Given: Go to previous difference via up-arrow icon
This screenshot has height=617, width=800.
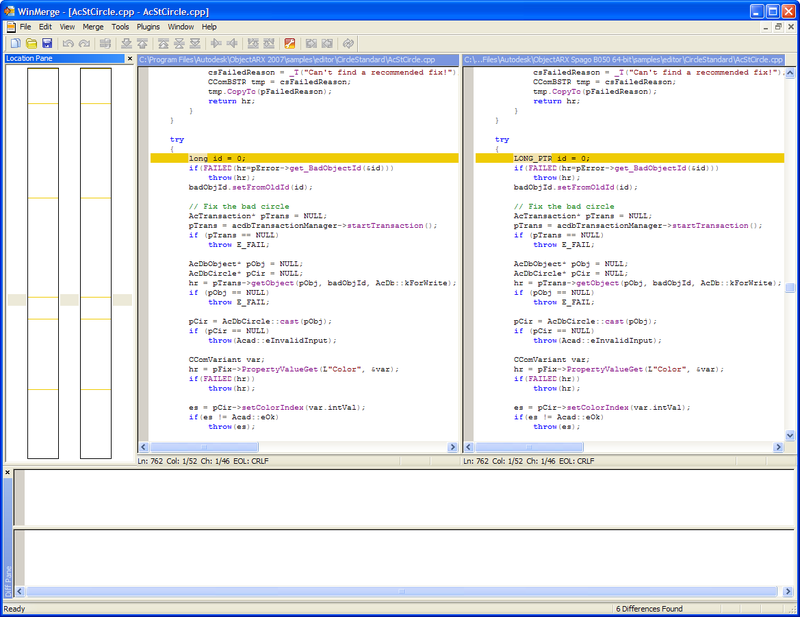Looking at the screenshot, I should [144, 44].
